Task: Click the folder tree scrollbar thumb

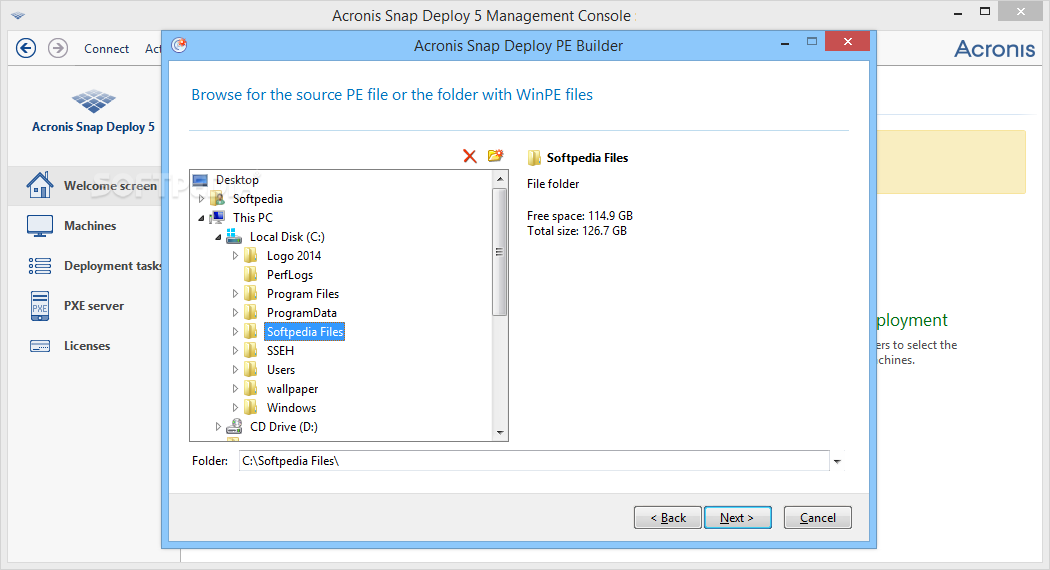Action: (x=500, y=251)
